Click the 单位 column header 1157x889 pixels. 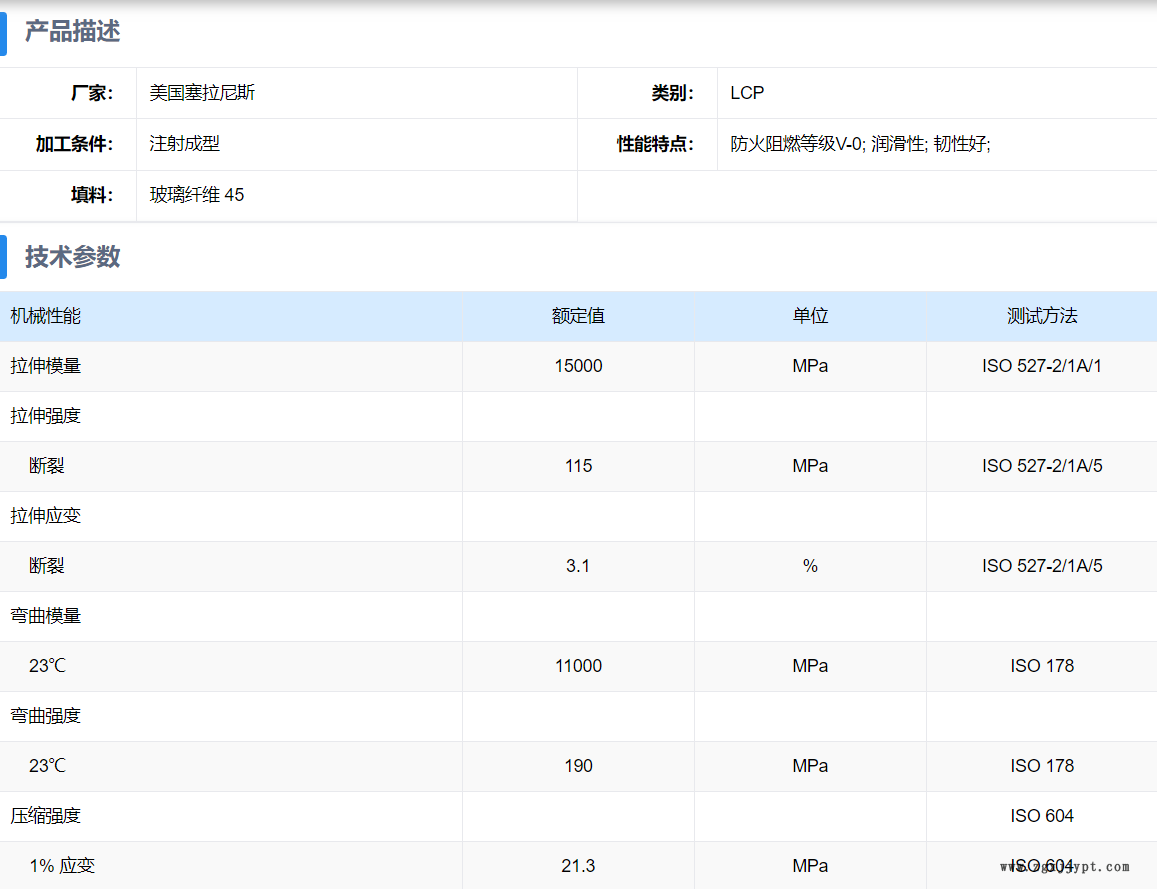(x=810, y=316)
